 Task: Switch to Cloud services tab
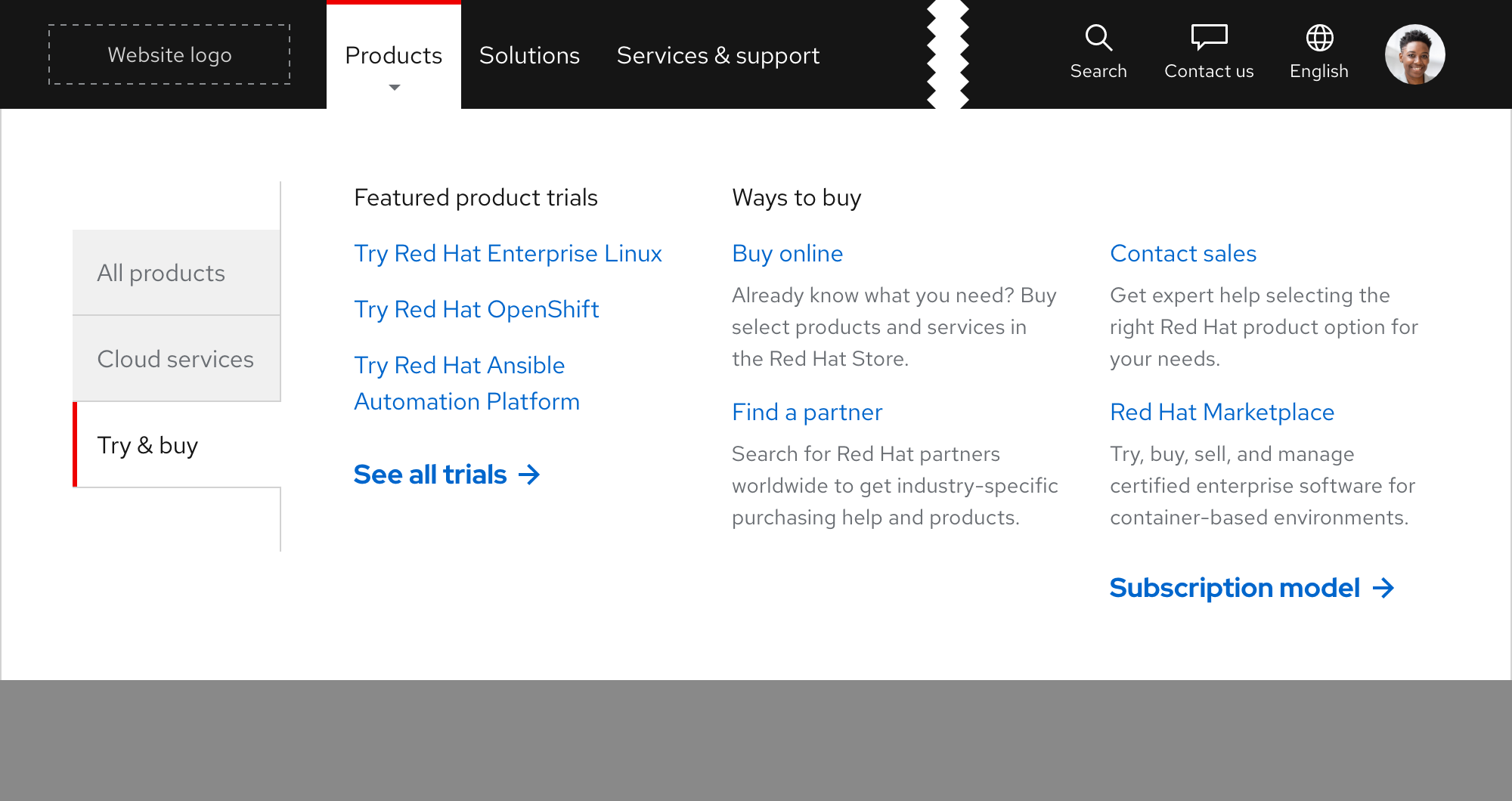coord(176,359)
